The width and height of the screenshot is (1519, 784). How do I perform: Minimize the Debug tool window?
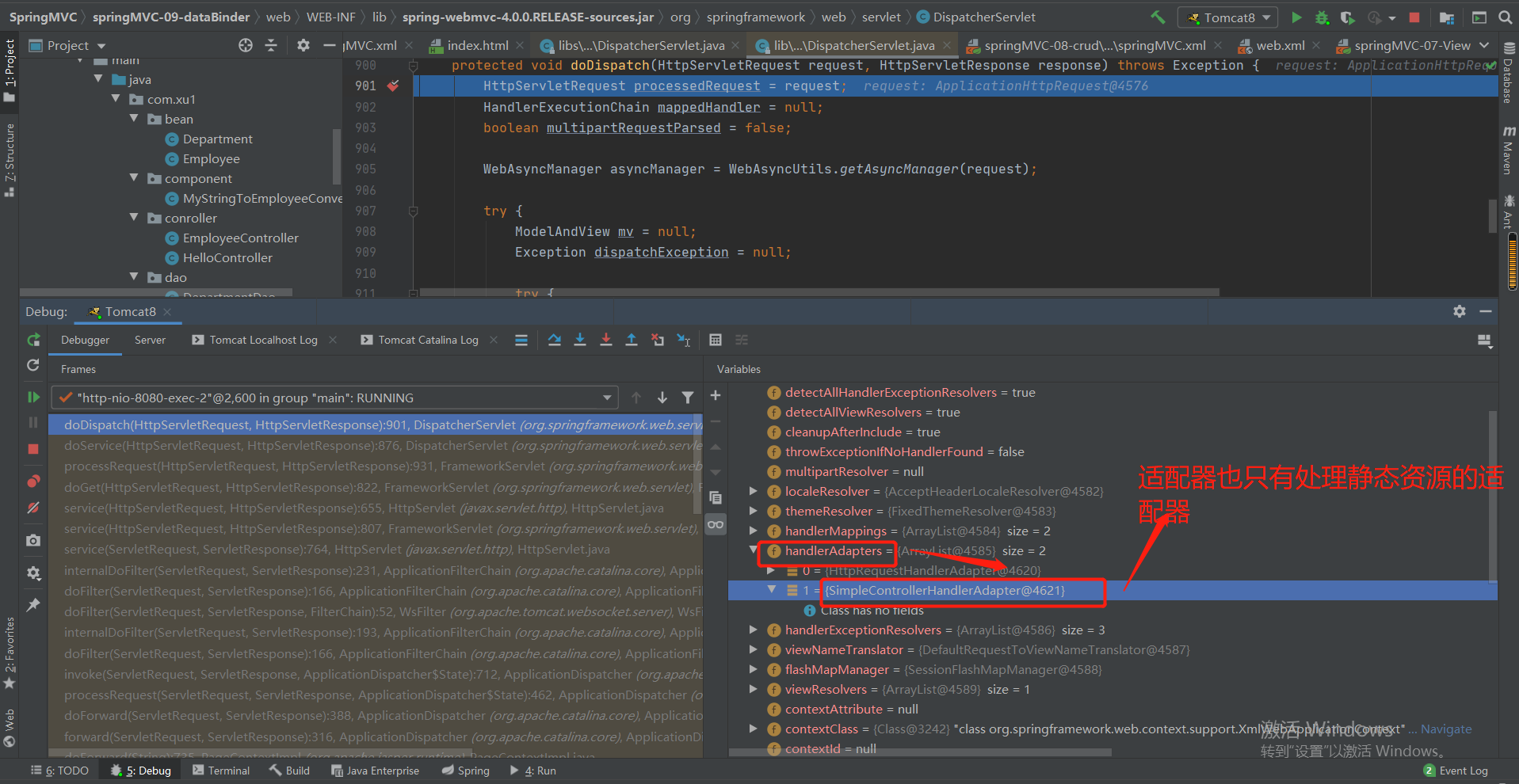point(1486,311)
